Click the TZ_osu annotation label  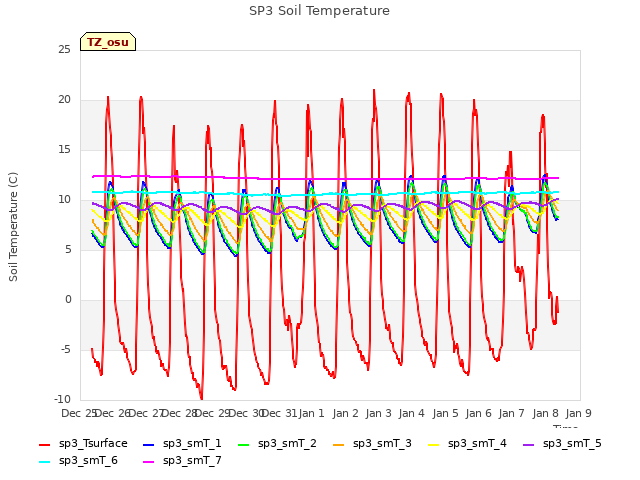pyautogui.click(x=108, y=42)
